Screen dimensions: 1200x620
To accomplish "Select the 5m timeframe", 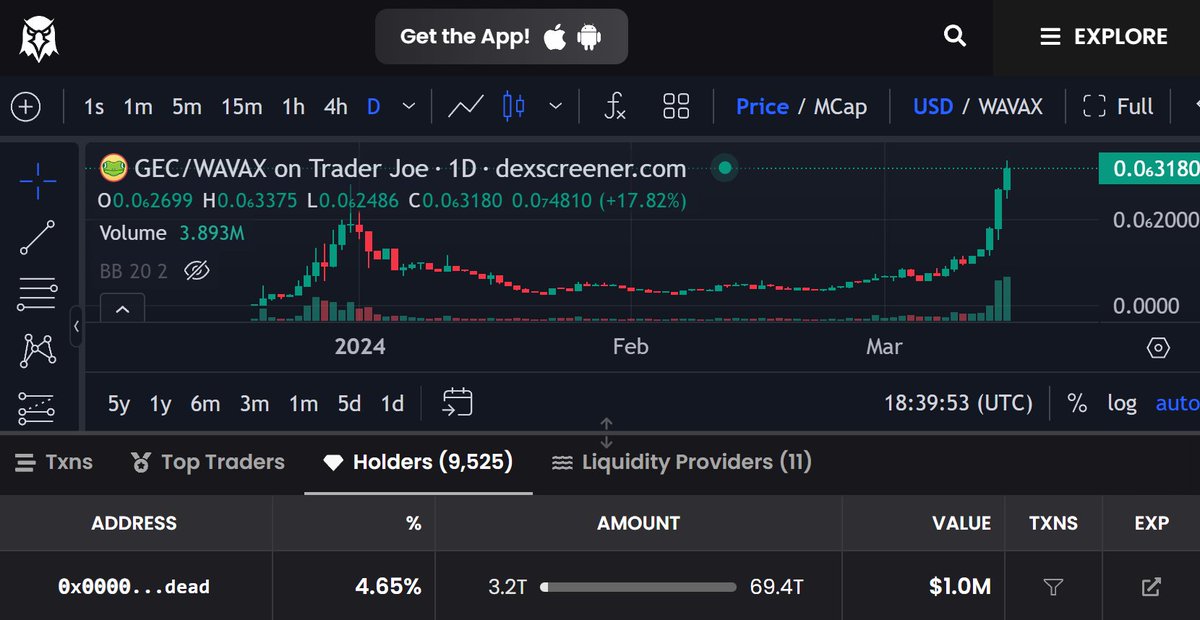I will click(187, 107).
